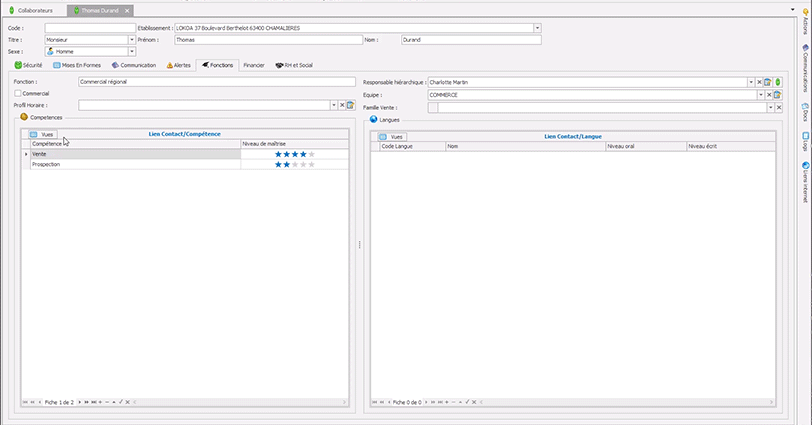812x425 pixels.
Task: Clear the Profil Horaire field with X icon
Action: 342,105
